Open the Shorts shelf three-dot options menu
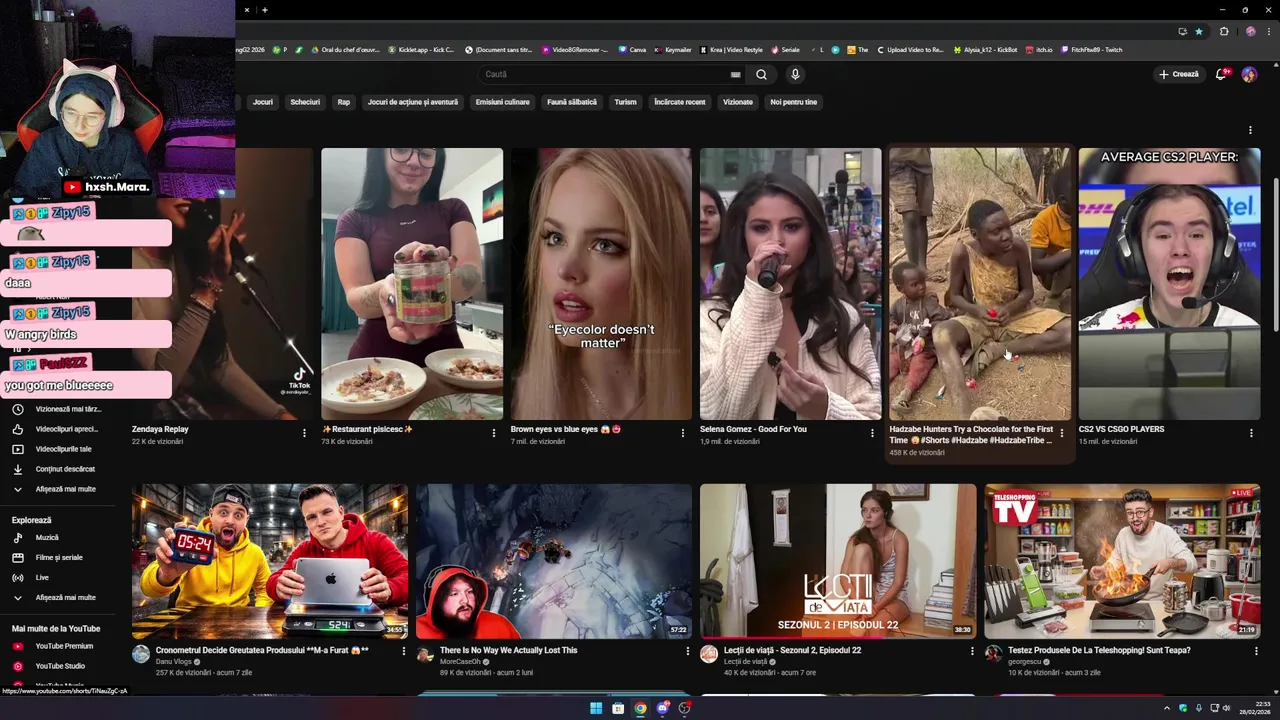The image size is (1280, 720). point(1250,130)
